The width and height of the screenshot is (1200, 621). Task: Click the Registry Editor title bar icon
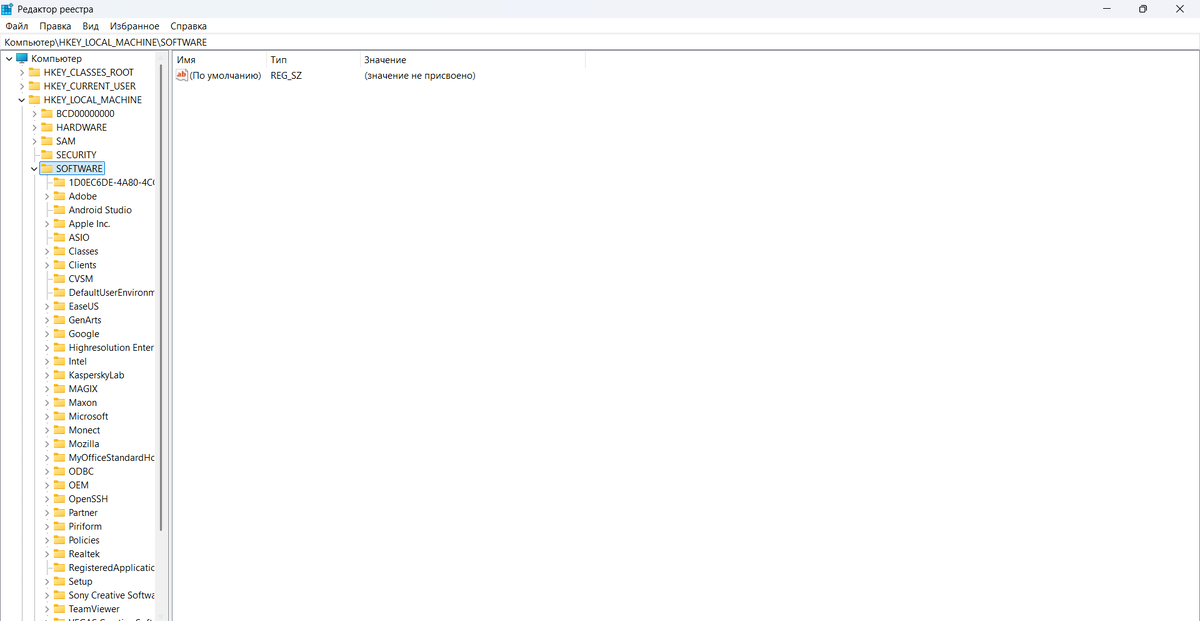tap(7, 8)
